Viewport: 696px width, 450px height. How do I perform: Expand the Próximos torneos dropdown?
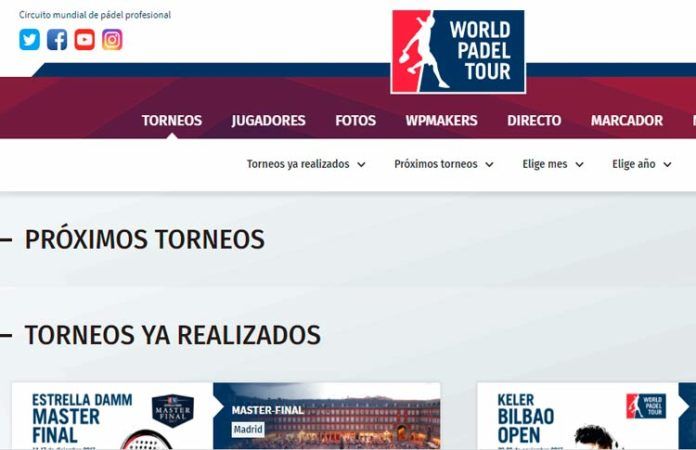pyautogui.click(x=444, y=164)
